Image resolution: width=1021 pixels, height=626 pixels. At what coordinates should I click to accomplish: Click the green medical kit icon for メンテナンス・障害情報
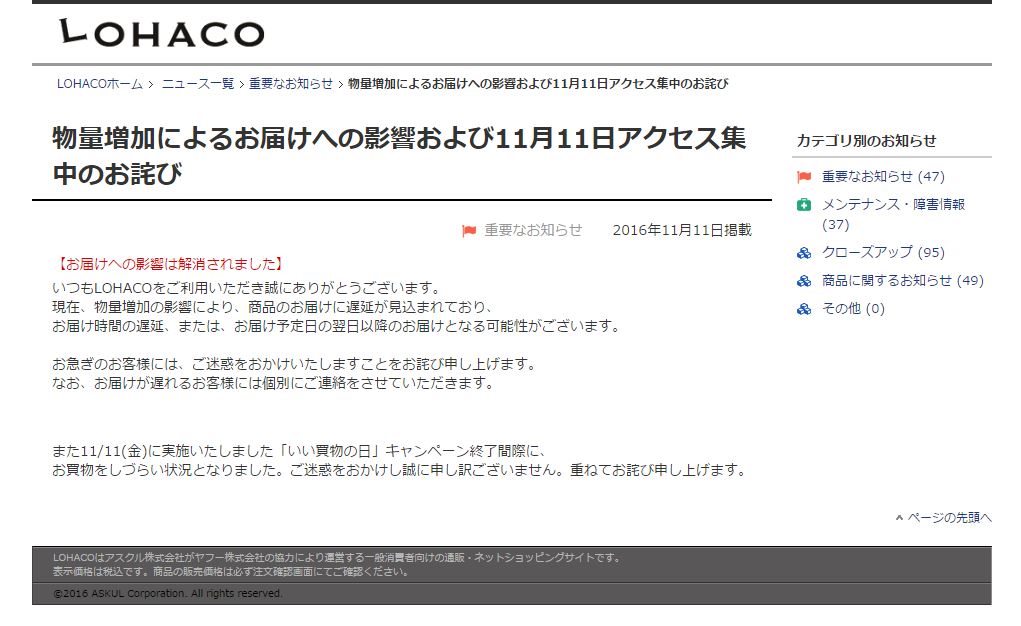click(x=804, y=205)
